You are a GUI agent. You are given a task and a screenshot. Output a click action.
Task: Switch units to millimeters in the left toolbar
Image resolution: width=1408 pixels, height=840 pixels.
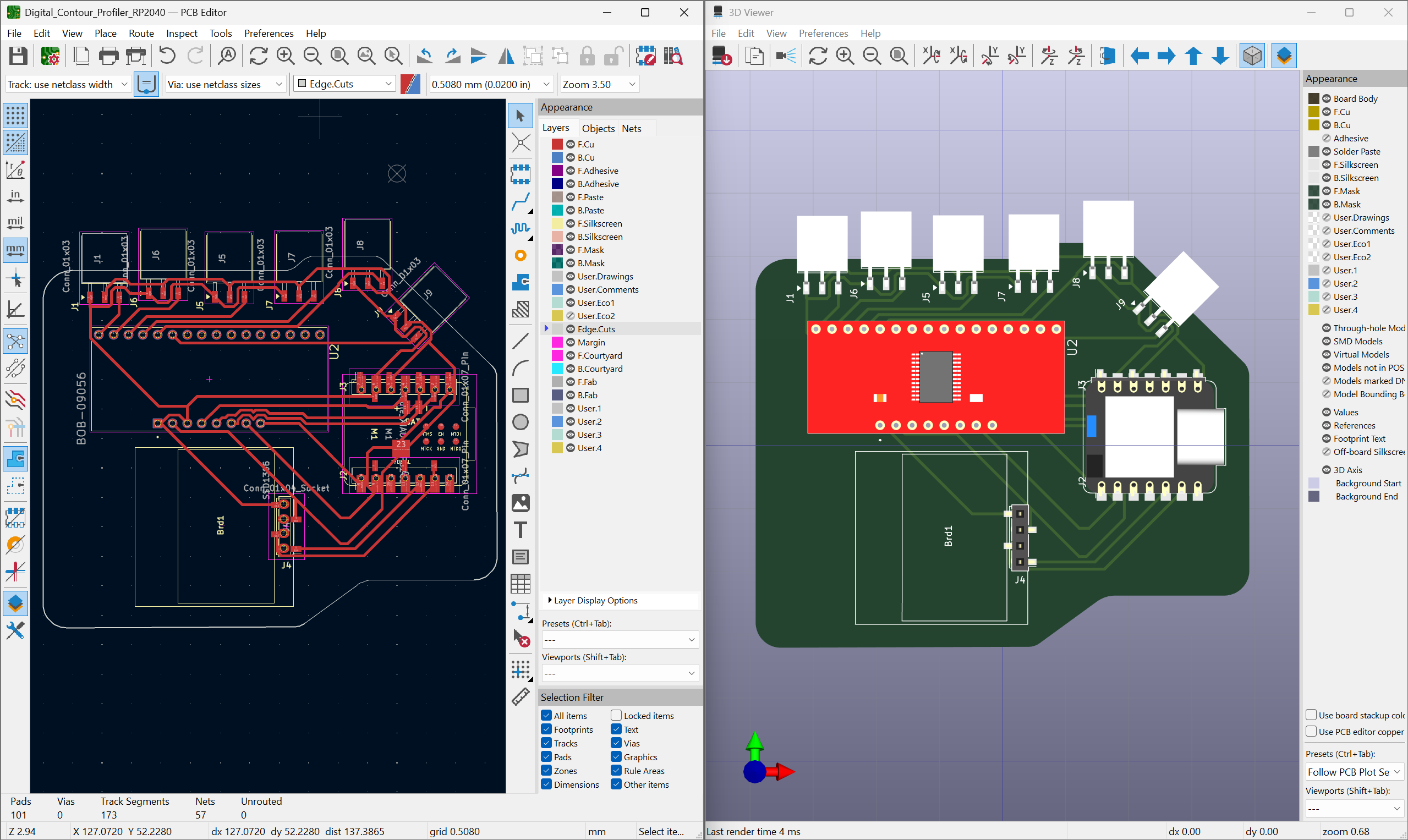coord(15,250)
